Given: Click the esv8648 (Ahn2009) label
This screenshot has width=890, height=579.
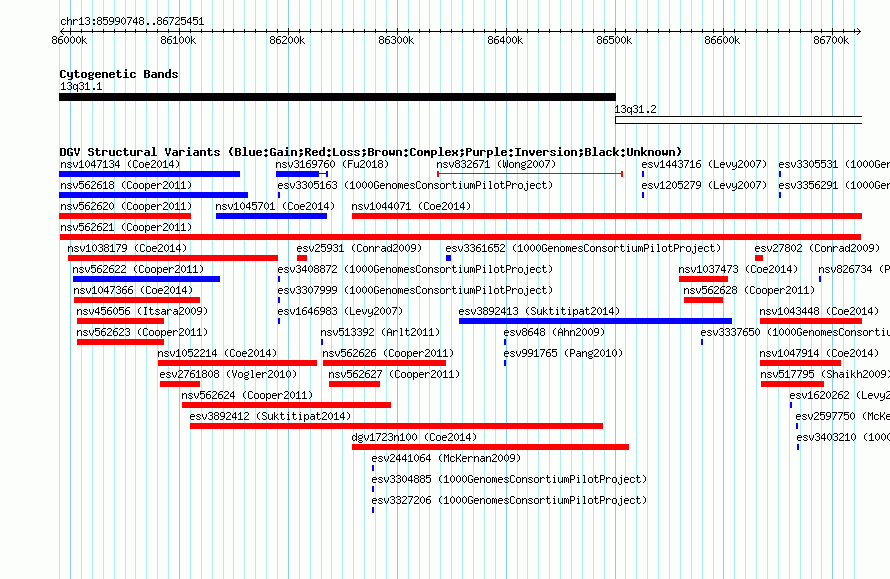Looking at the screenshot, I should tap(555, 332).
